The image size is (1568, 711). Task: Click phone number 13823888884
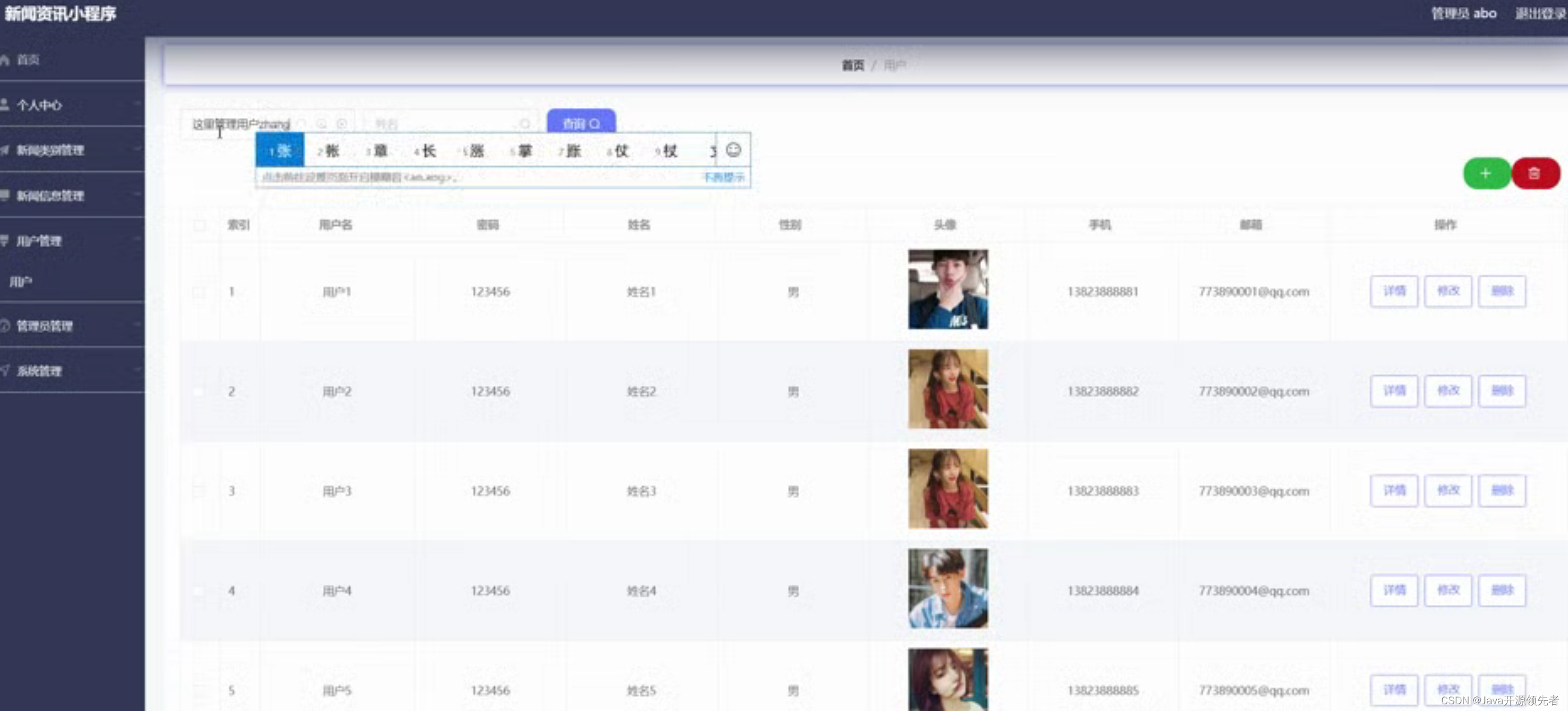pos(1102,590)
